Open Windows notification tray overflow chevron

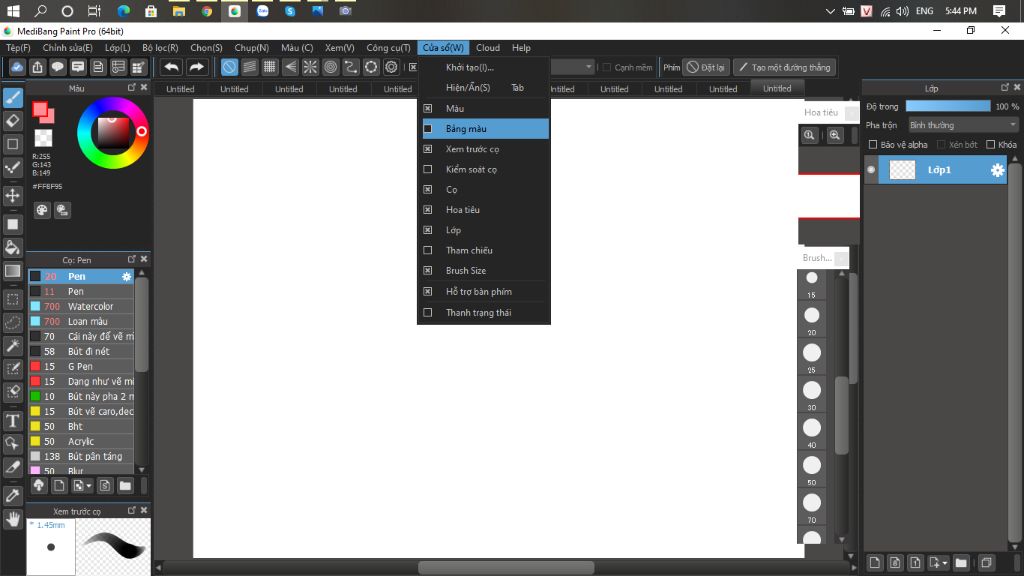point(830,11)
